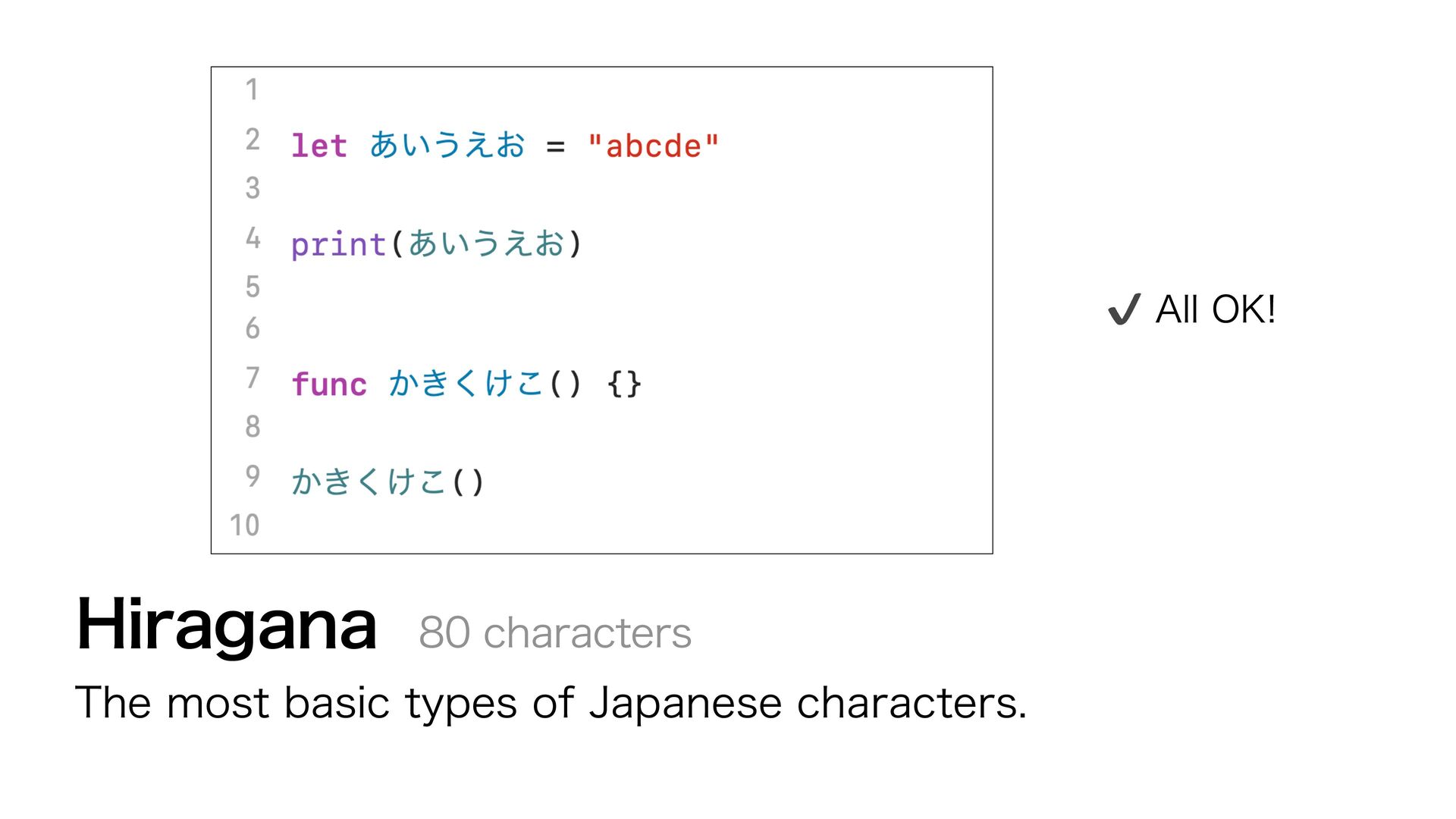Screen dimensions: 1456x819
Task: Click the あいうえお variable name after let
Action: (447, 145)
